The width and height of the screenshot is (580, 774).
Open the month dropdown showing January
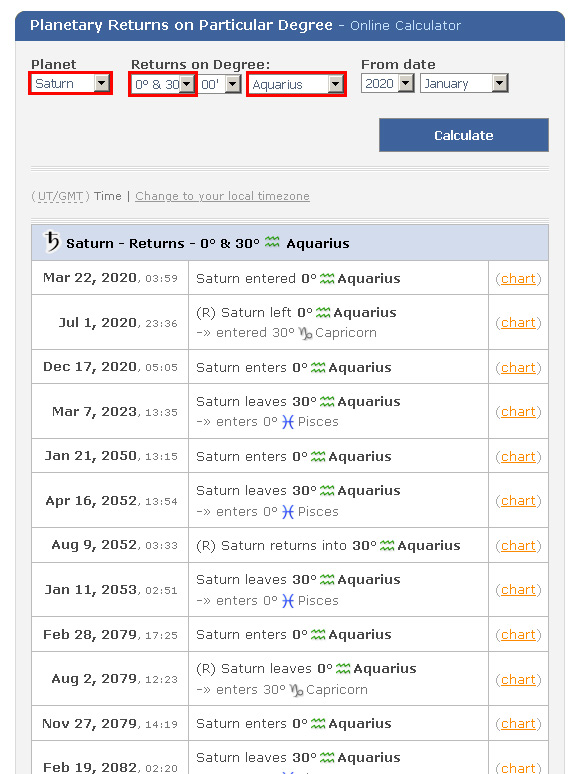(464, 83)
